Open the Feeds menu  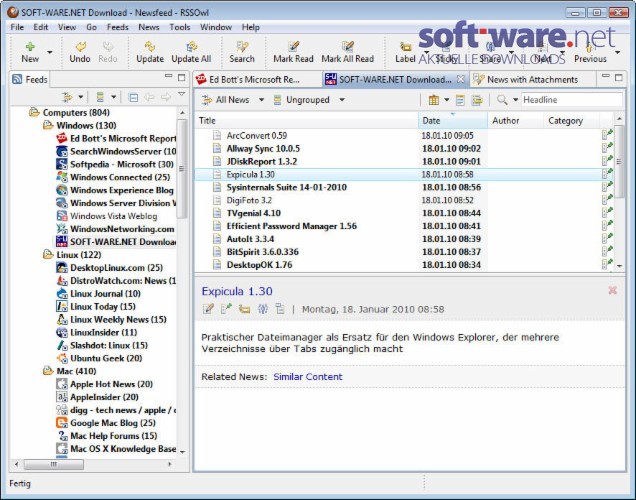[118, 27]
